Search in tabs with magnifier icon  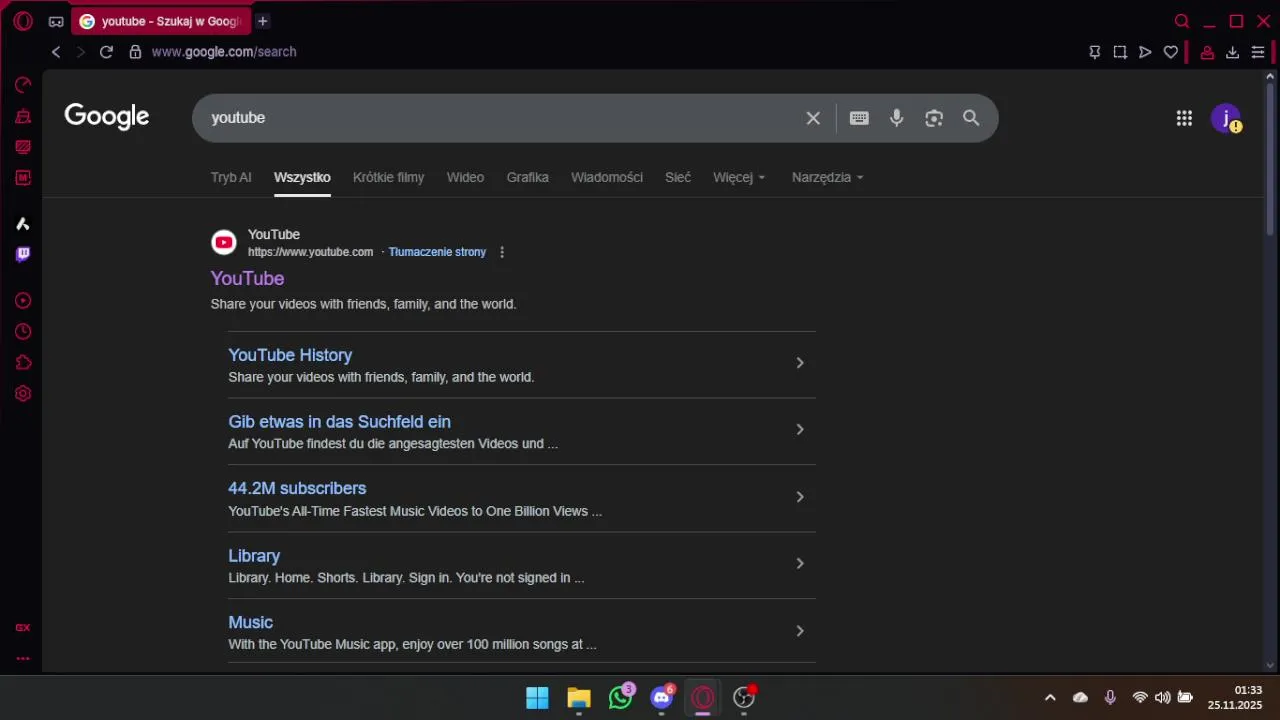[1182, 21]
